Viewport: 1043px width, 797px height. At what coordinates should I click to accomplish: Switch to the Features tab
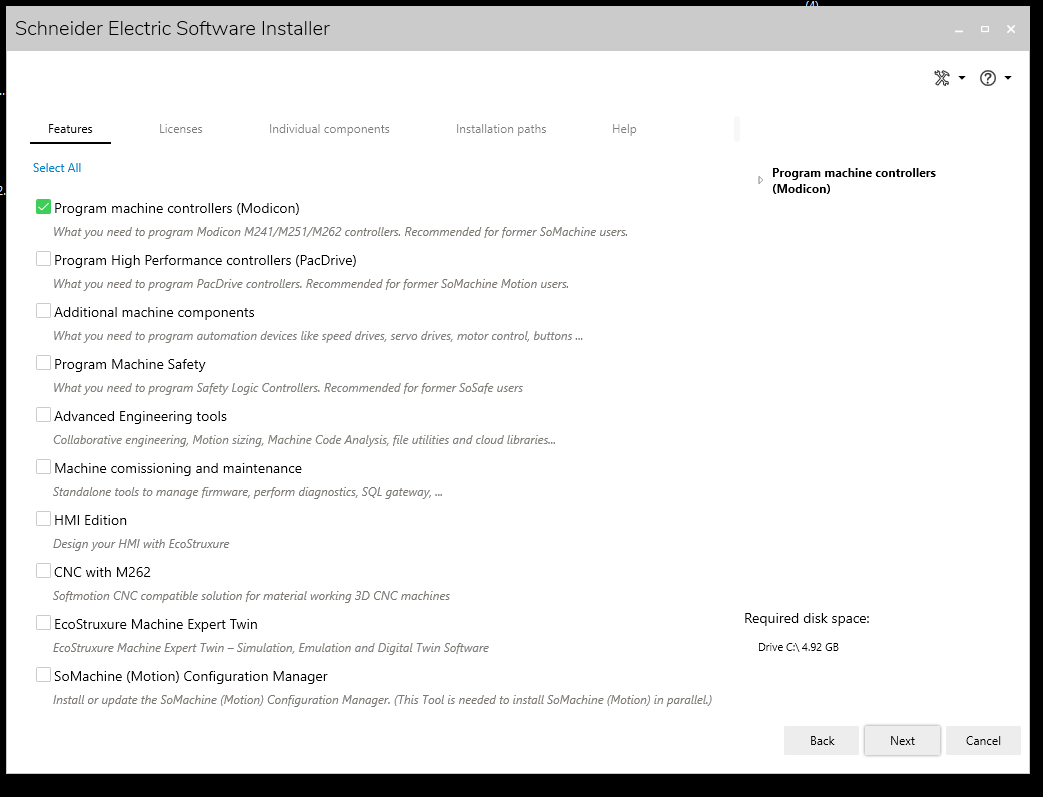coord(70,129)
